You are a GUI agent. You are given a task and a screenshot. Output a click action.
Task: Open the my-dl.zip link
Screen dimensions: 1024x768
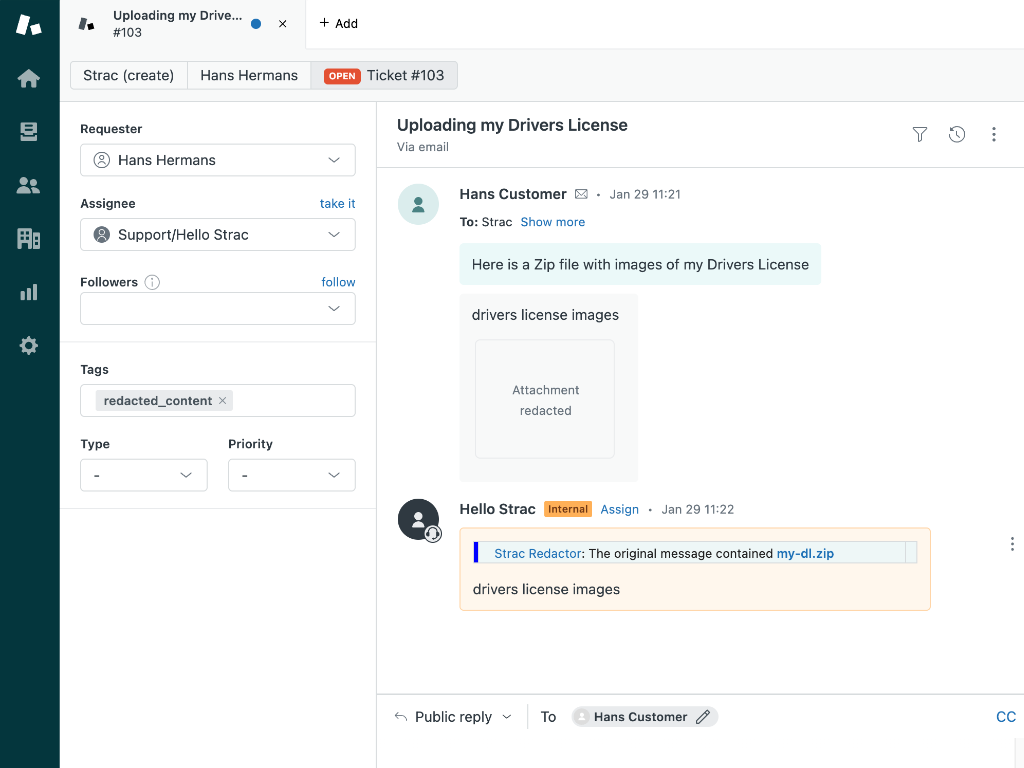pyautogui.click(x=805, y=553)
